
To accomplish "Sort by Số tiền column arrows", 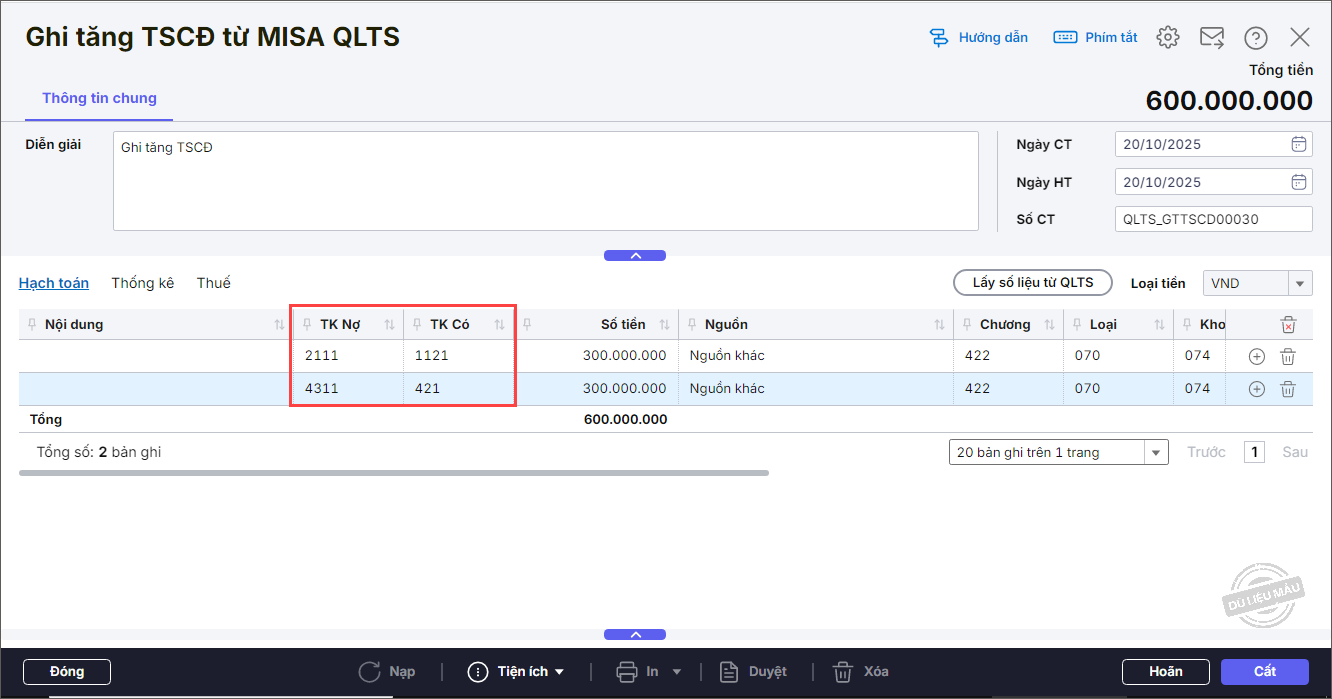I will [x=664, y=325].
